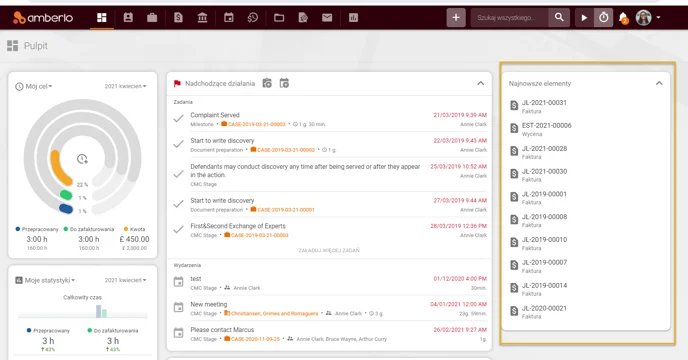
Task: Open the document edit pencil icon
Action: pyautogui.click(x=303, y=18)
